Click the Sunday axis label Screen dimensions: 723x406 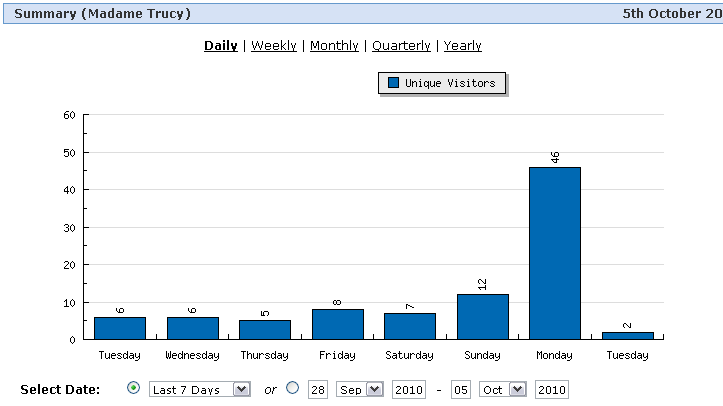482,355
